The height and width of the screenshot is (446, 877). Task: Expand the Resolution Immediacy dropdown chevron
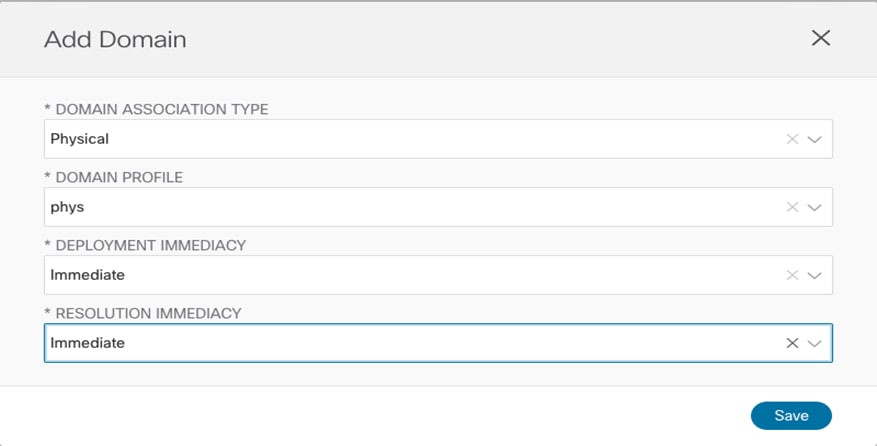[814, 344]
